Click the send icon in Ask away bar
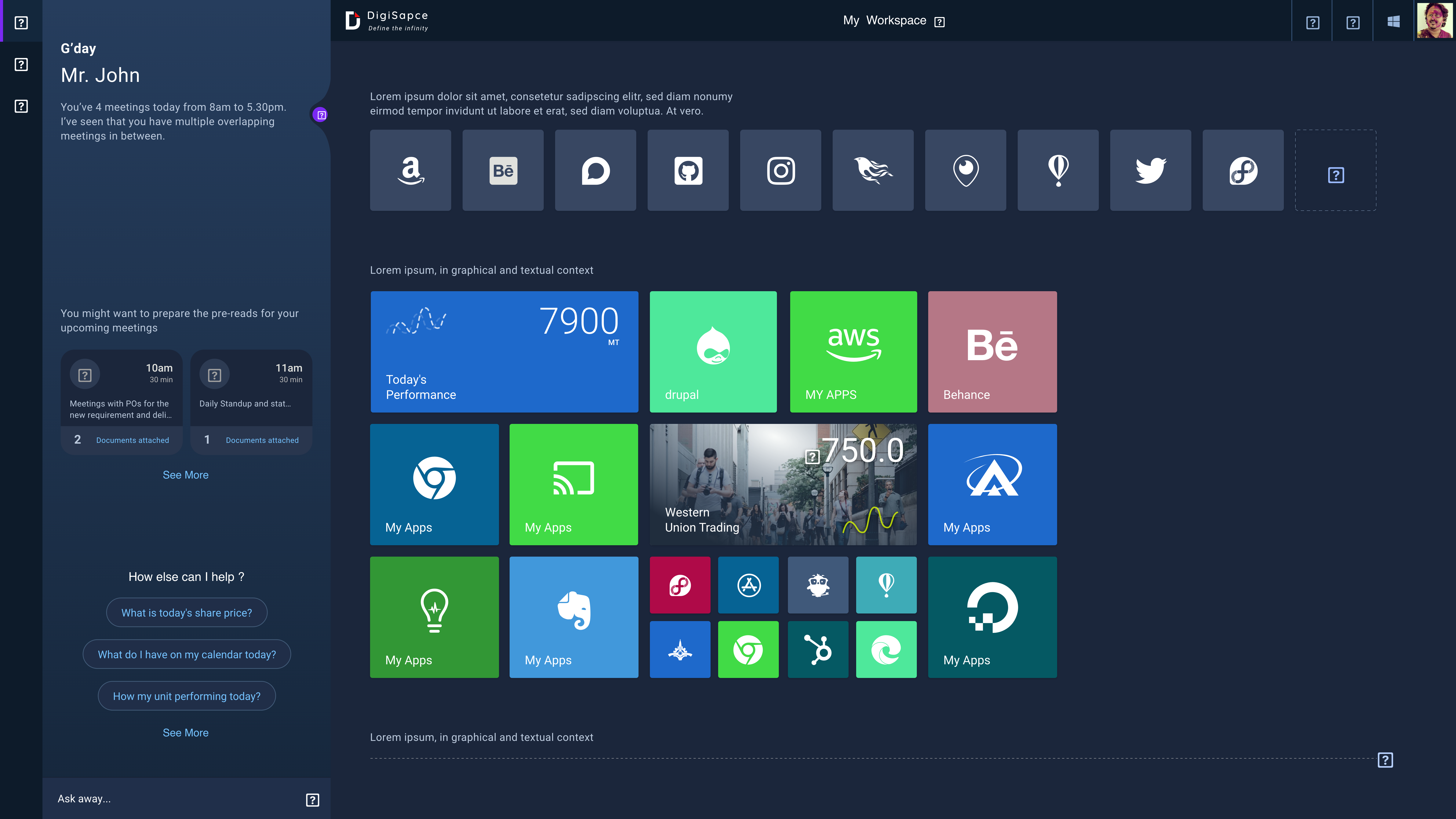 (313, 800)
